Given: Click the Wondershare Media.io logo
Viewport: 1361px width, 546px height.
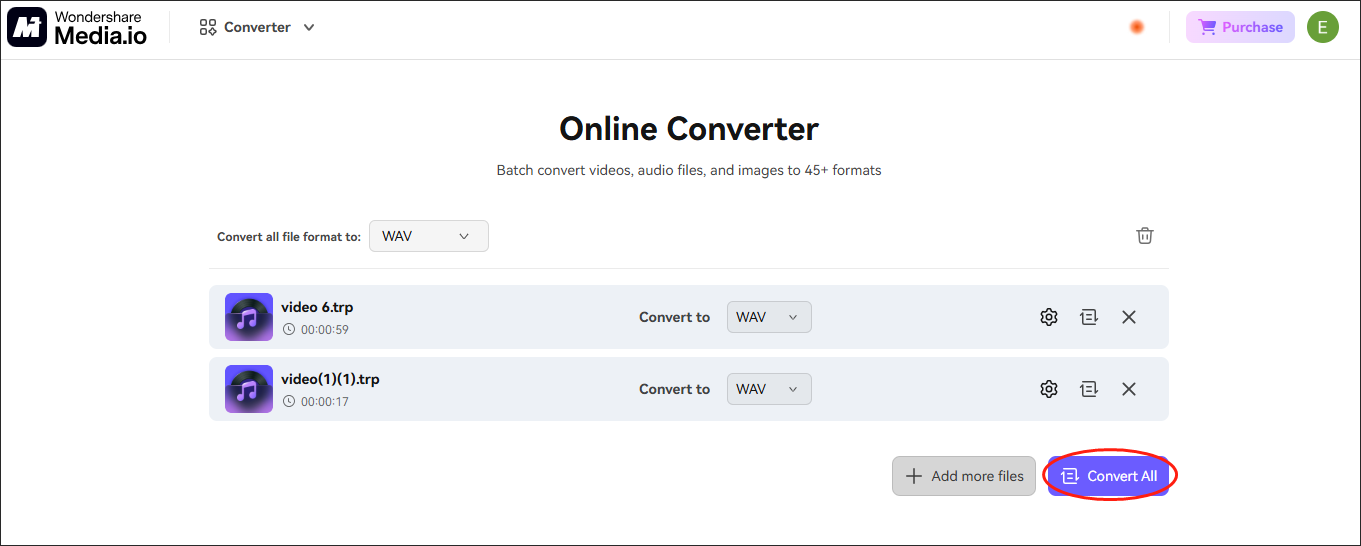Looking at the screenshot, I should tap(77, 28).
